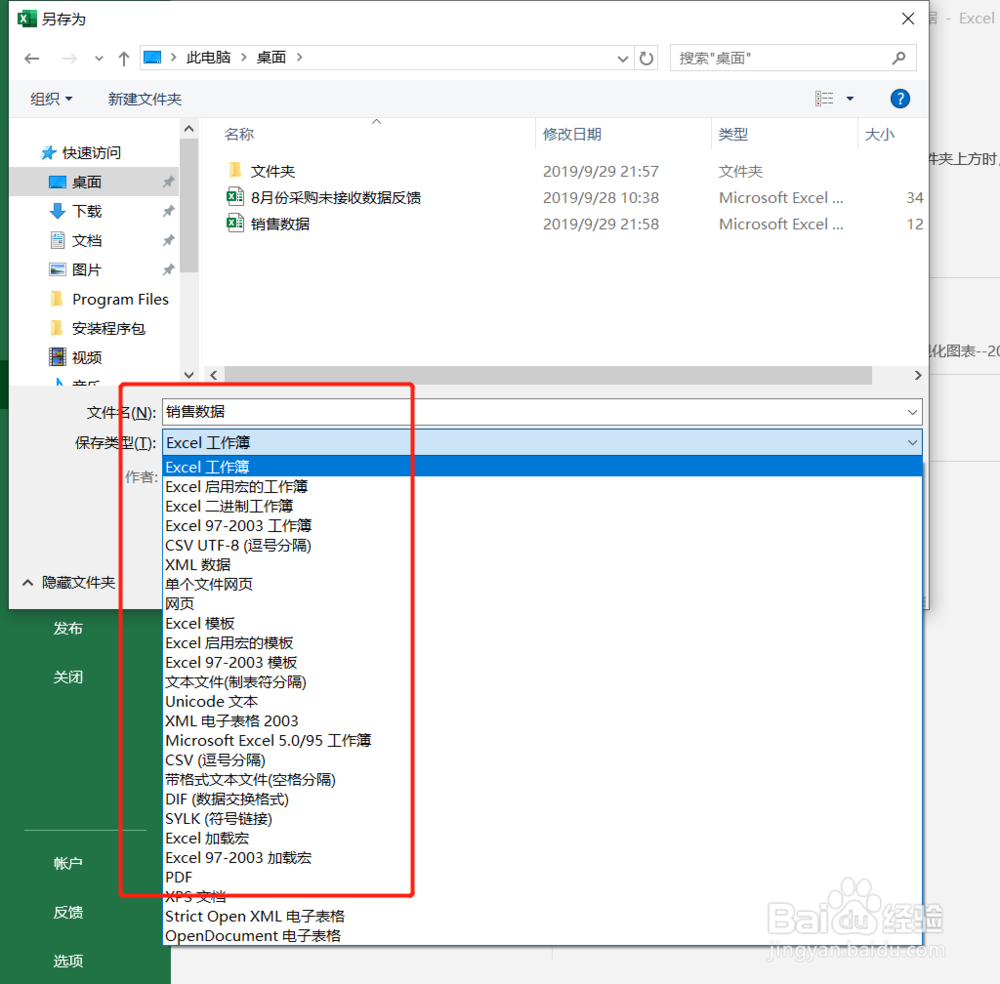1000x984 pixels.
Task: Sort files by the 修改日期 column
Action: pos(572,135)
